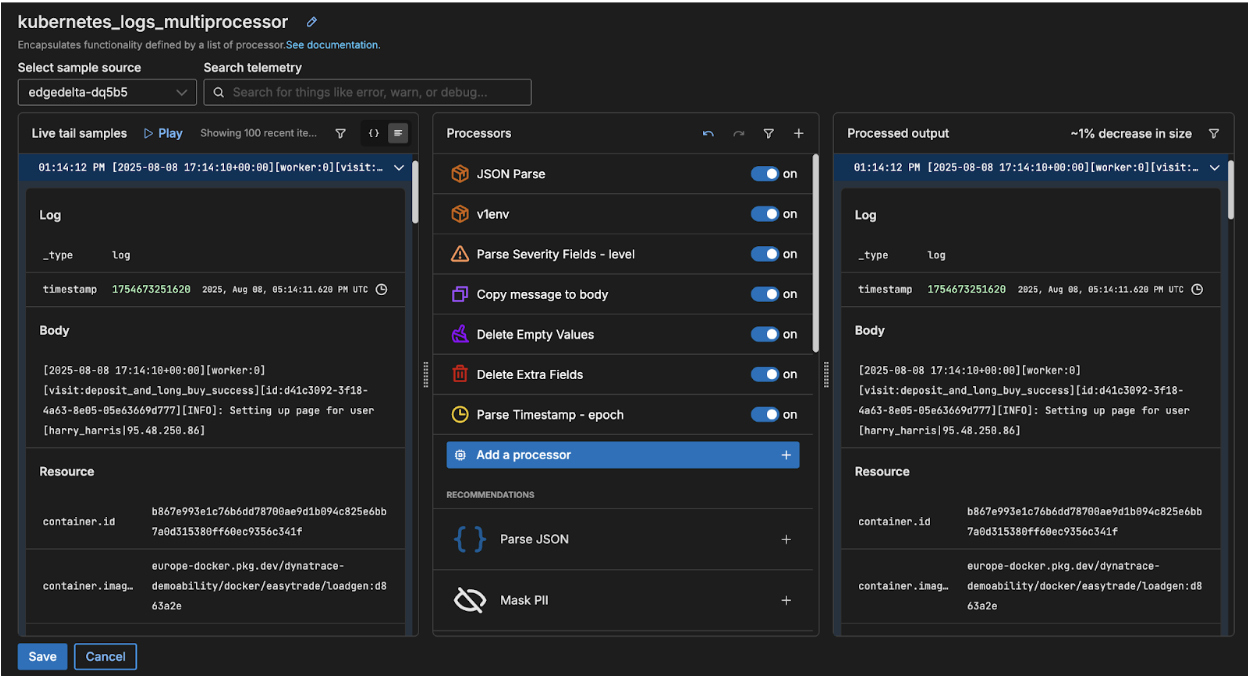This screenshot has height=680, width=1248.
Task: Toggle off the JSON Parse processor
Action: pos(765,174)
